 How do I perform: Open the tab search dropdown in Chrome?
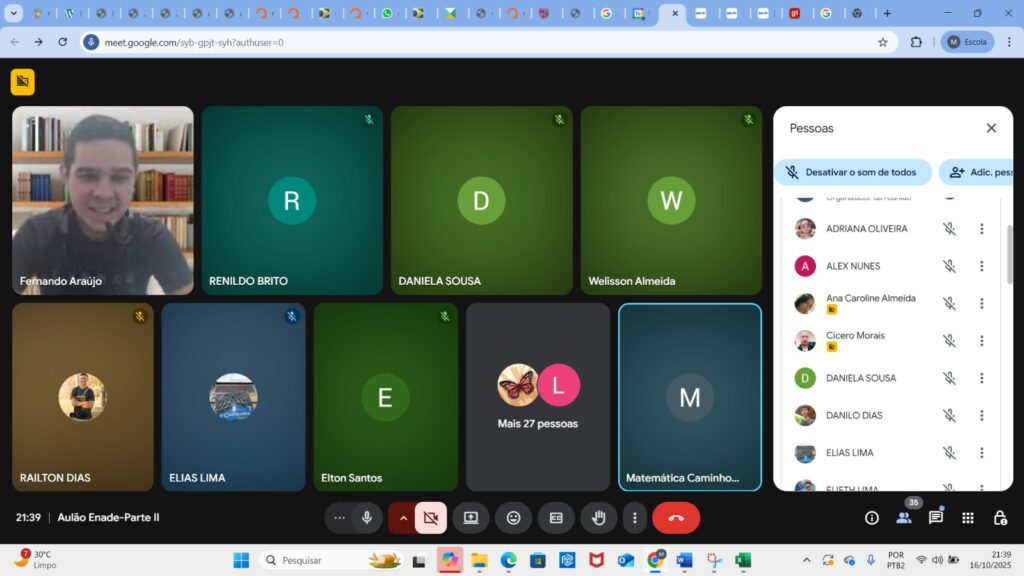click(14, 14)
